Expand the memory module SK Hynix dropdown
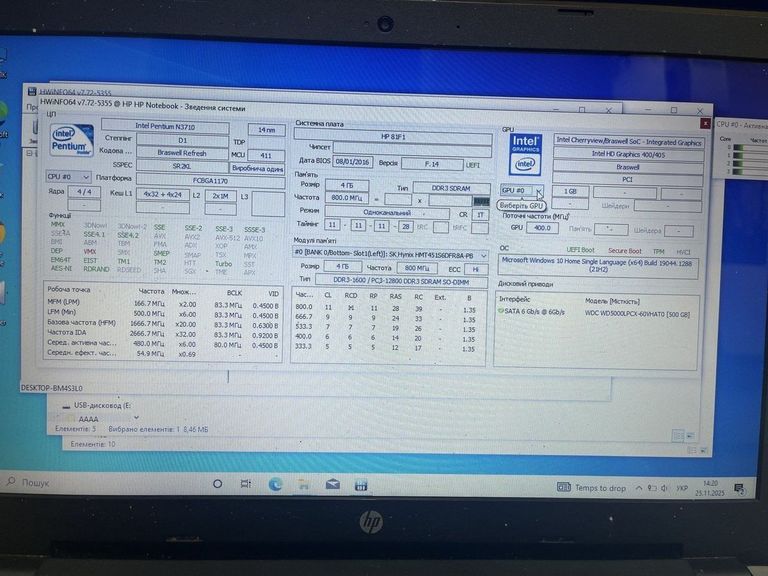The image size is (768, 576). point(390,255)
